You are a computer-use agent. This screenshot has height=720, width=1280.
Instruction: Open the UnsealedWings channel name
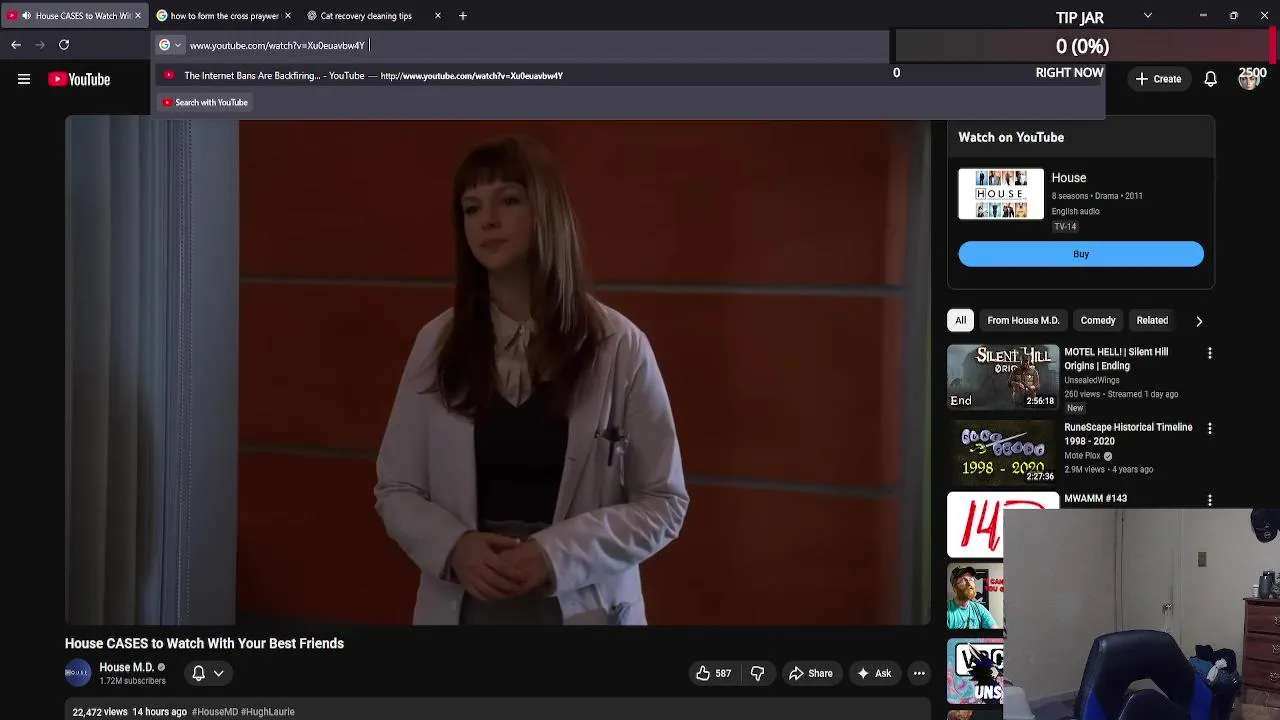(1092, 380)
